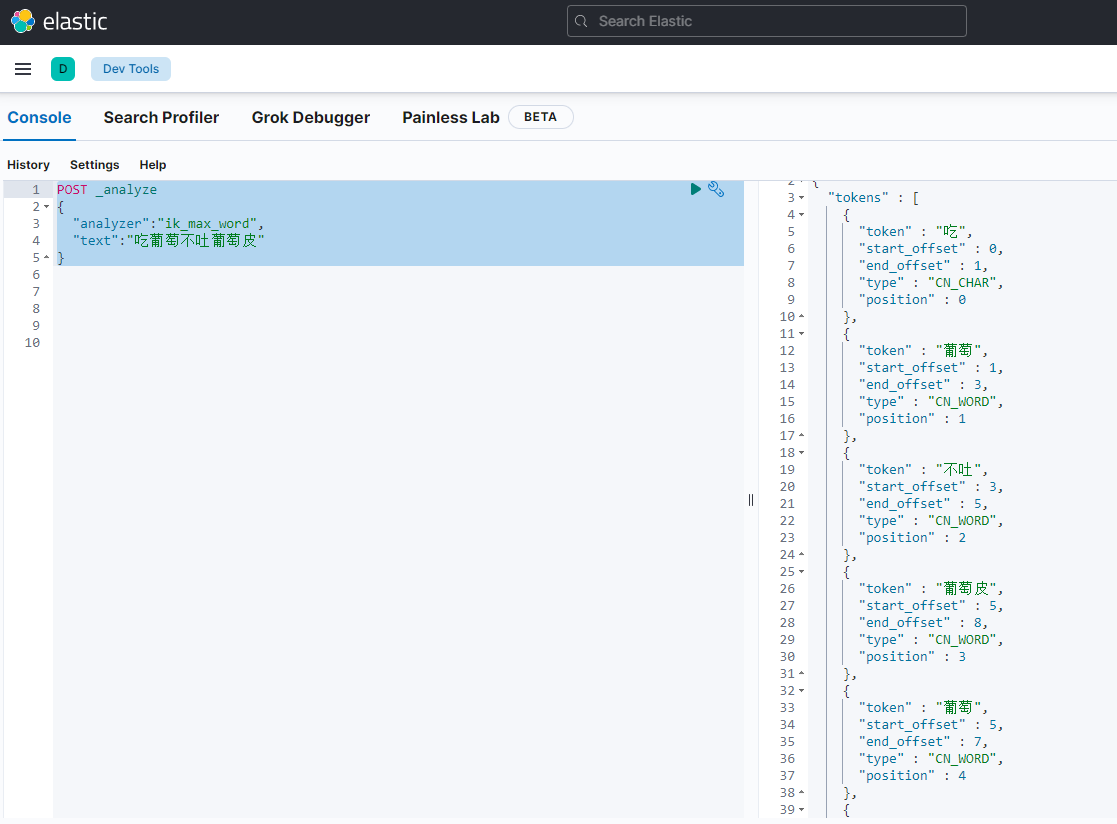The height and width of the screenshot is (824, 1117).
Task: Open the Dev Tools breadcrumb
Action: [x=131, y=69]
